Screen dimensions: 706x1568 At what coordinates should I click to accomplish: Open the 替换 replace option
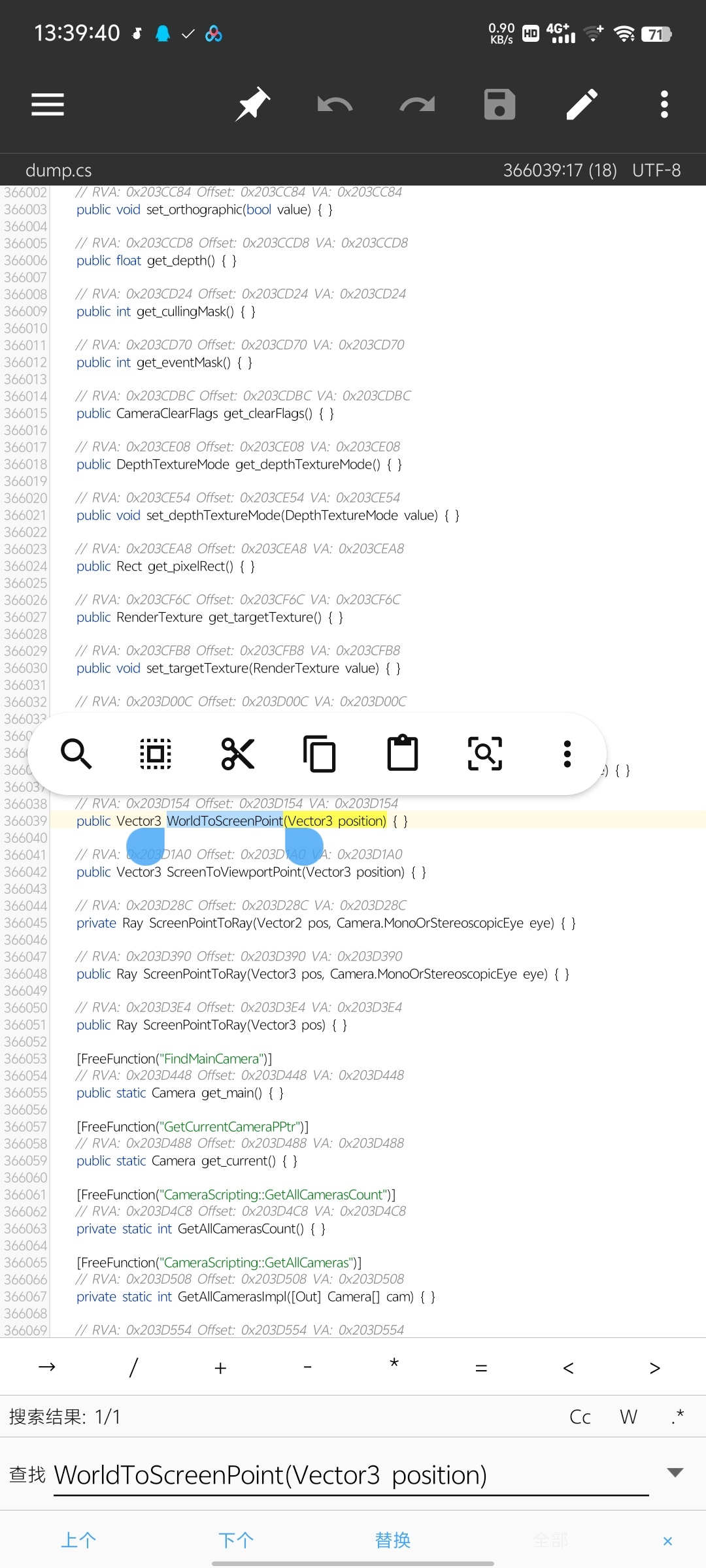pos(392,1540)
